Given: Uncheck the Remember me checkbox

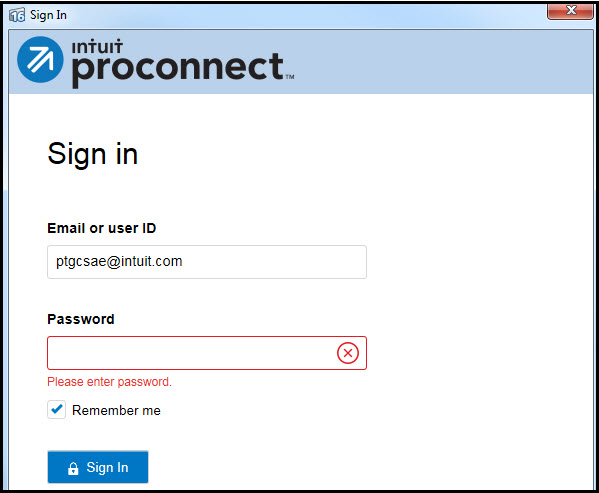Looking at the screenshot, I should click(x=57, y=410).
